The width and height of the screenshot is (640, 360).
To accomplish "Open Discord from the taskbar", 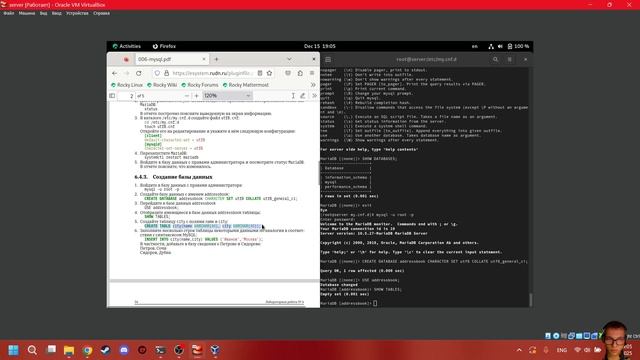I will coord(124,350).
